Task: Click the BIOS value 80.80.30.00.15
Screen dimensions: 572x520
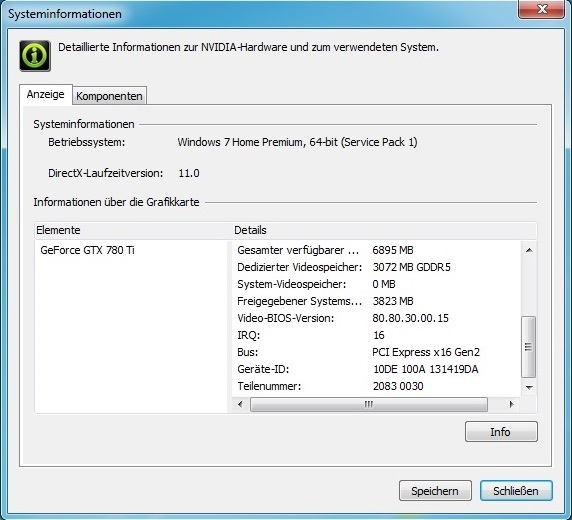Action: tap(410, 318)
